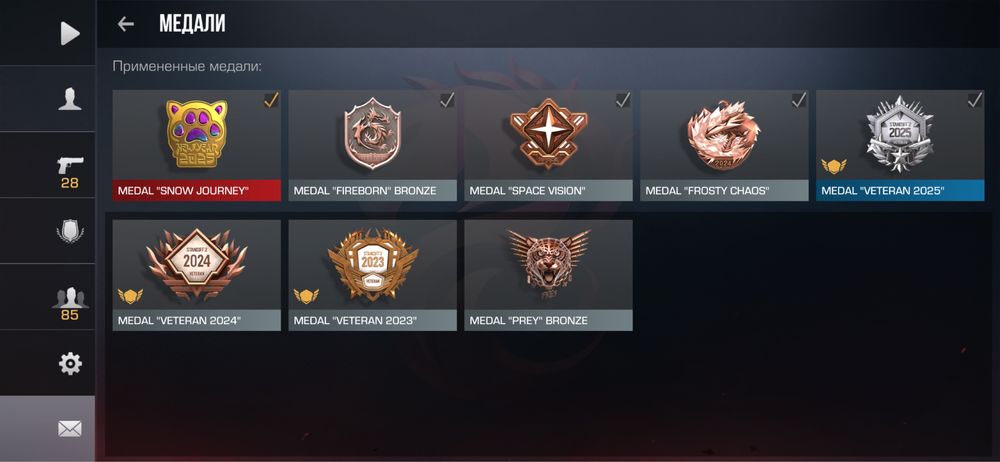Click the play arrow icon in sidebar
The height and width of the screenshot is (462, 1000).
(70, 33)
